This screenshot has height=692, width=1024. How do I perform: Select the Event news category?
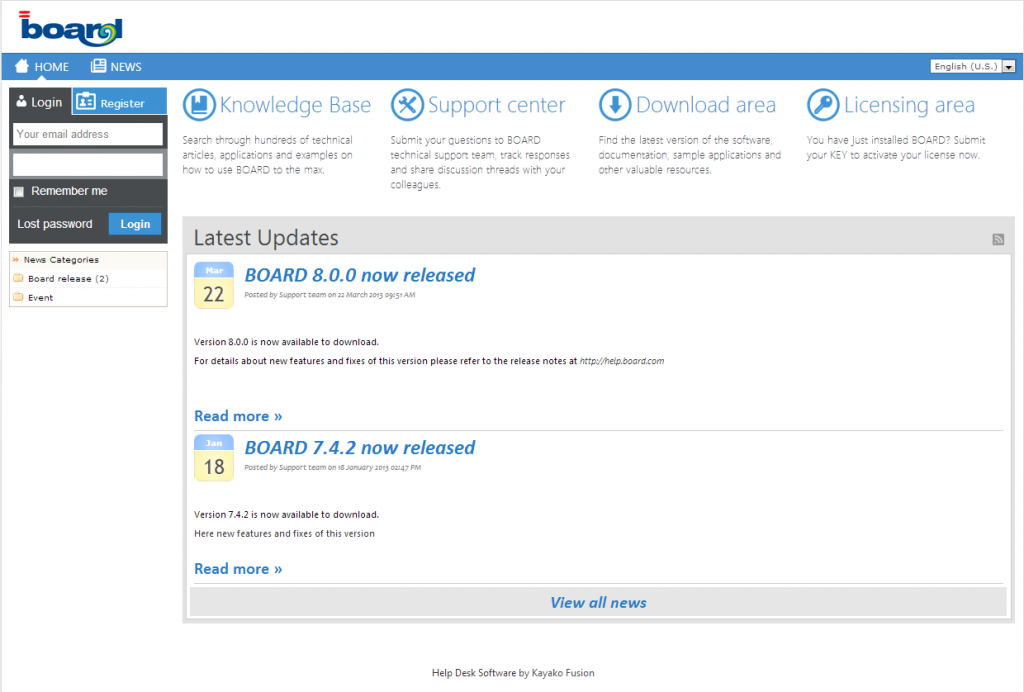click(40, 298)
